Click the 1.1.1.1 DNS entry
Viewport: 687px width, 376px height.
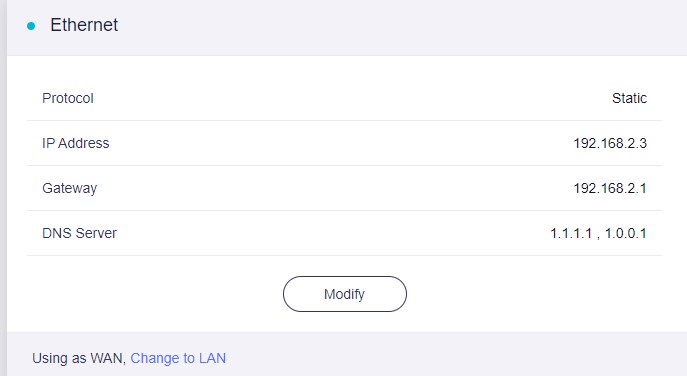571,233
